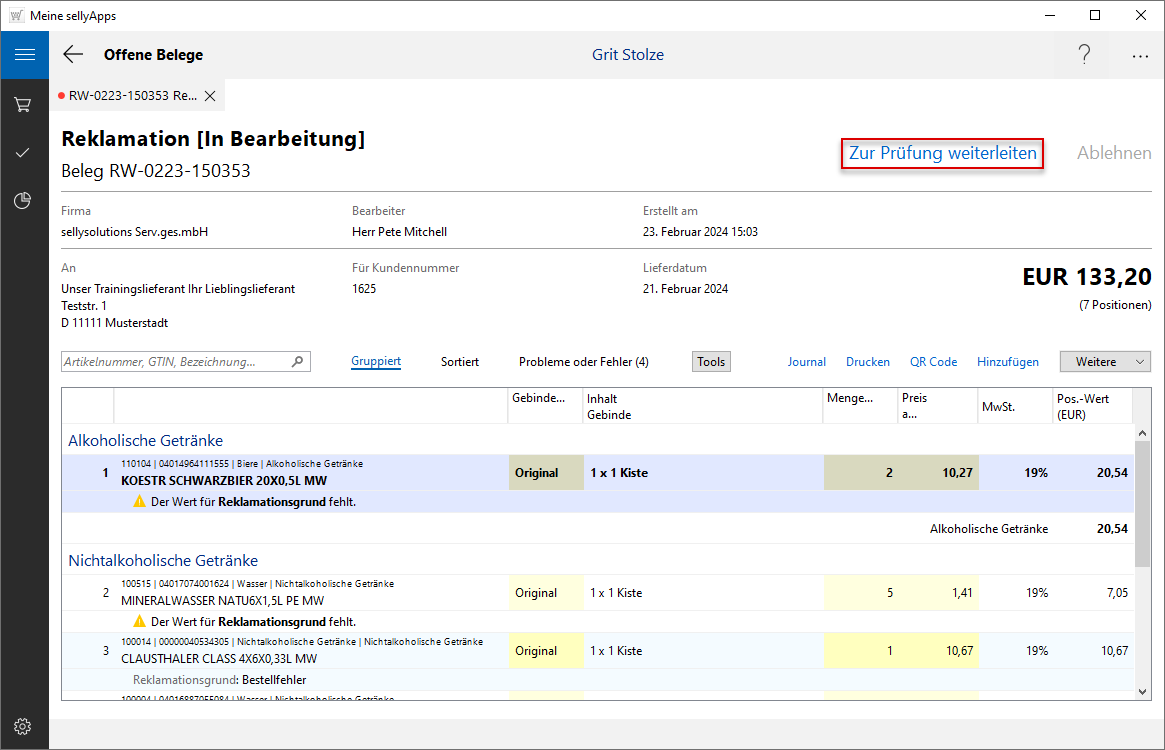Viewport: 1165px width, 750px height.
Task: Open settings gear in sidebar
Action: click(23, 726)
